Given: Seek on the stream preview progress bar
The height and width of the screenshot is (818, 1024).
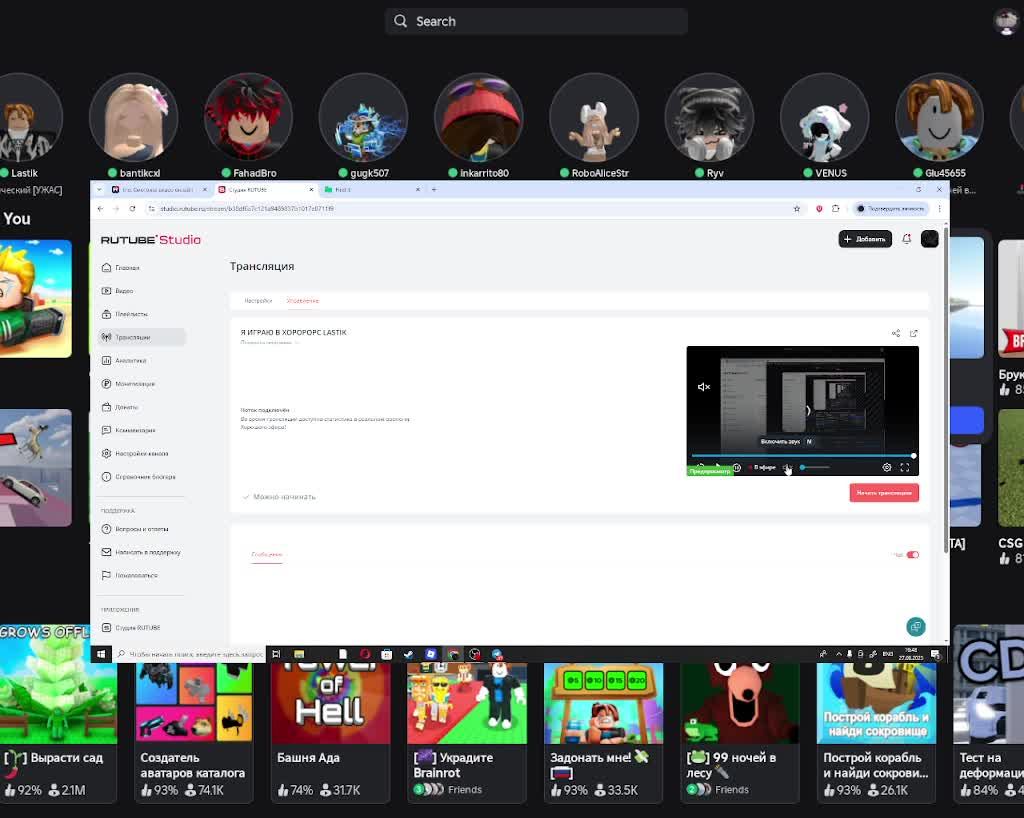Looking at the screenshot, I should tap(803, 456).
